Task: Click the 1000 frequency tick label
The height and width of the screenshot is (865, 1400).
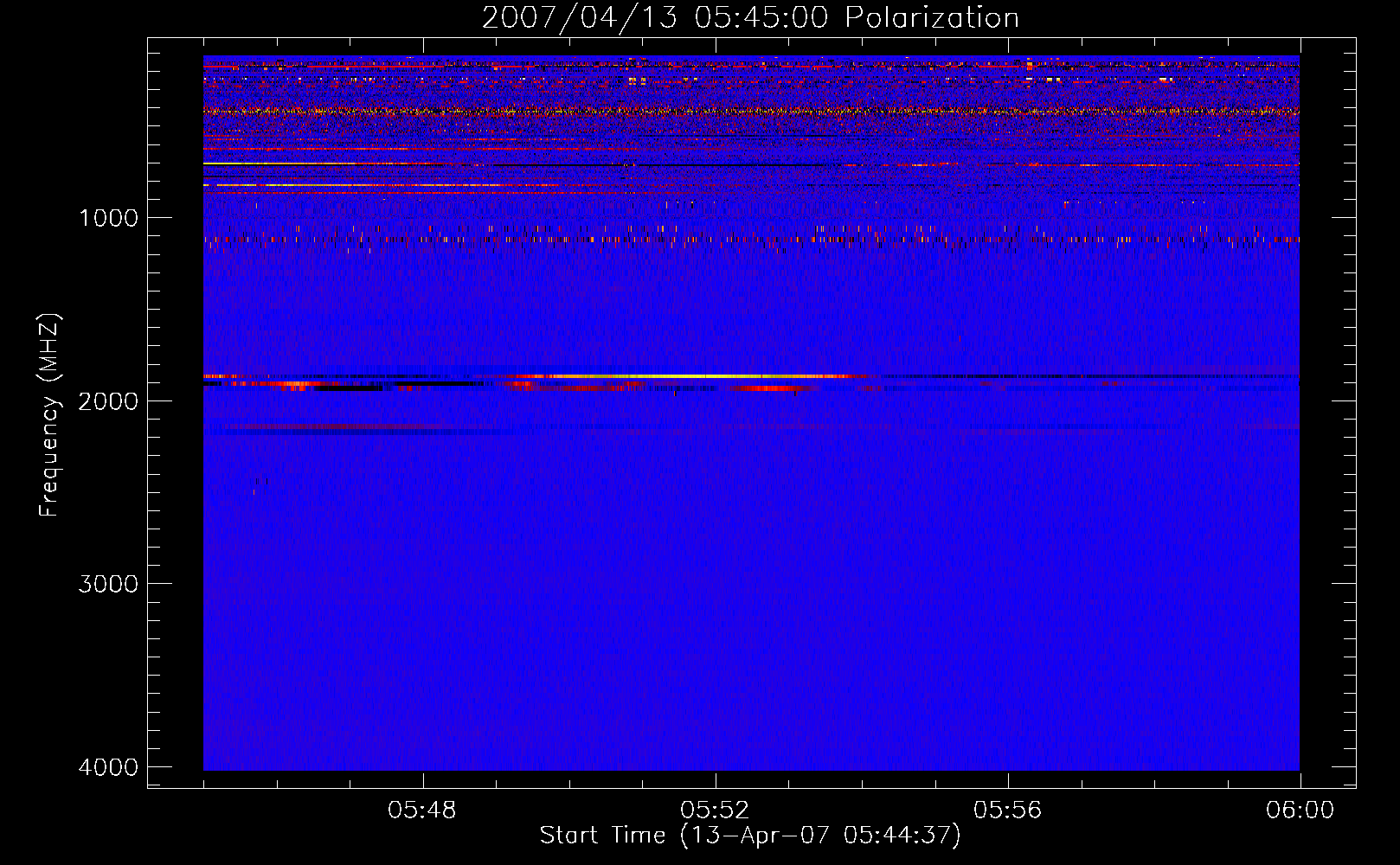Action: (x=108, y=217)
